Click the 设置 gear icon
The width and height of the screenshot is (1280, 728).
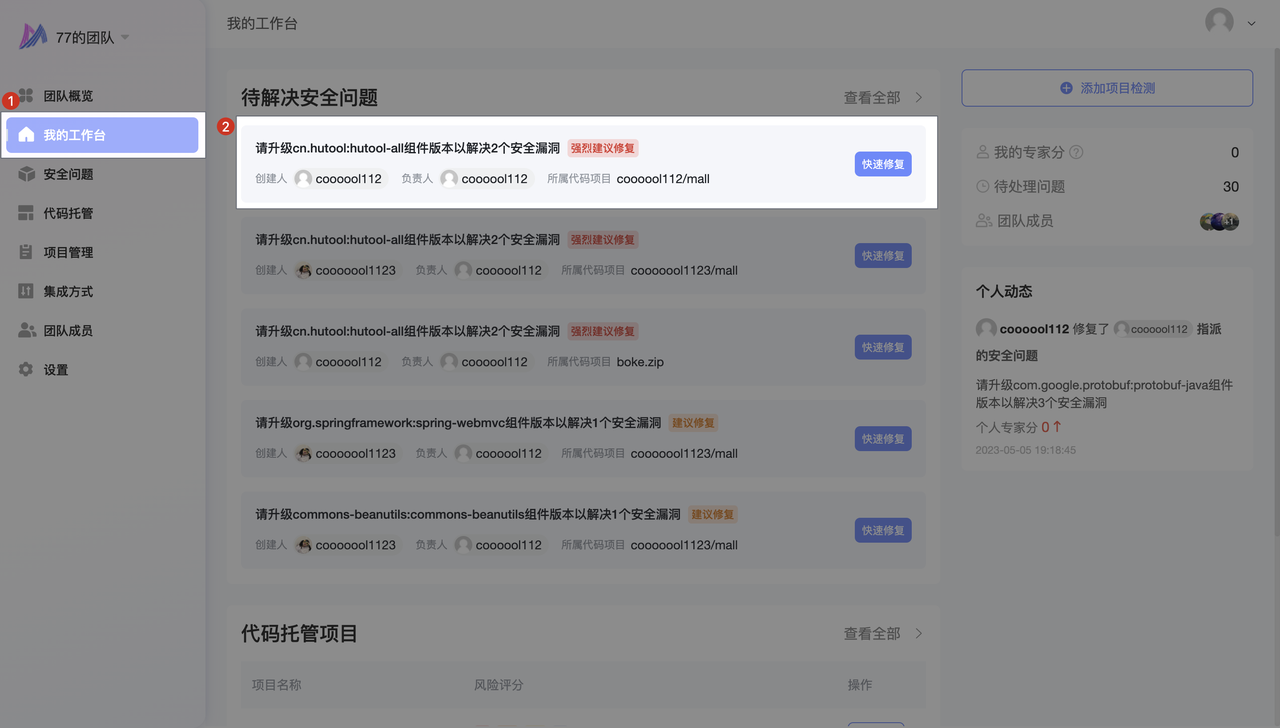point(26,369)
